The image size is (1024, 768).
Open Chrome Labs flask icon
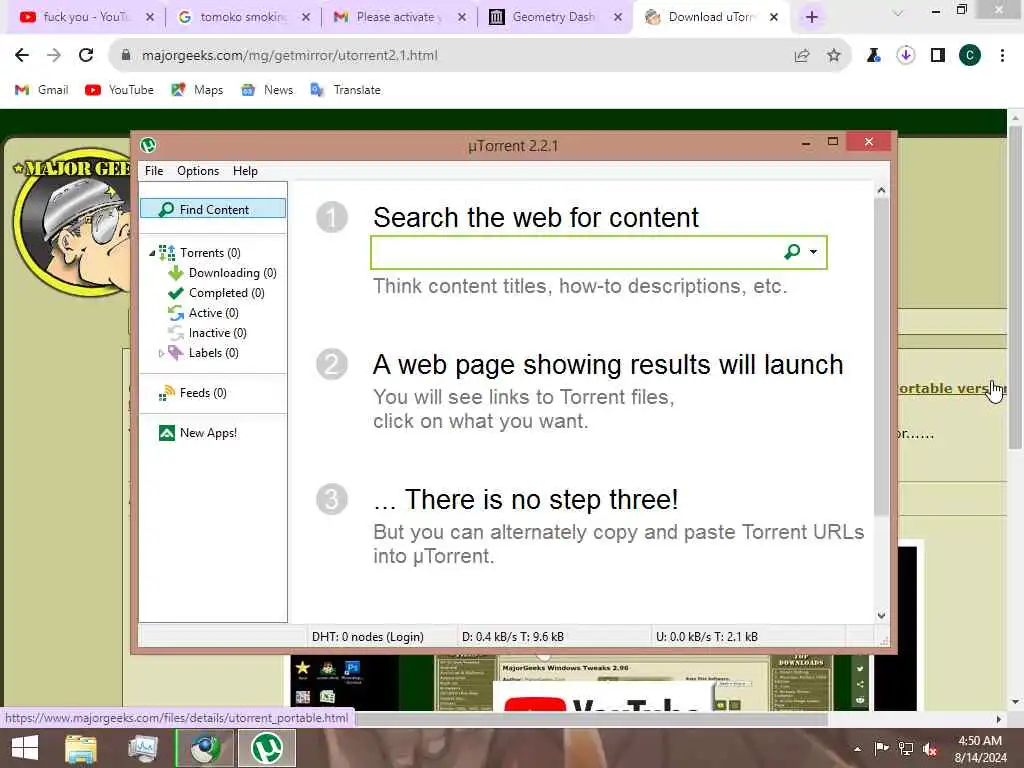pyautogui.click(x=874, y=56)
